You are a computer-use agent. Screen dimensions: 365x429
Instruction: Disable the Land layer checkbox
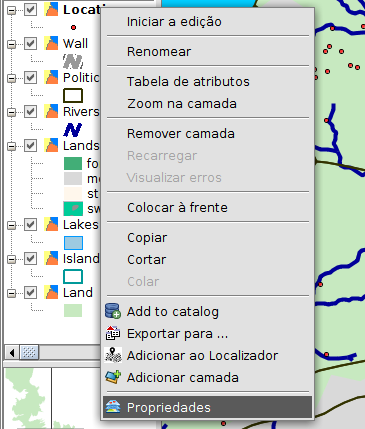click(31, 292)
